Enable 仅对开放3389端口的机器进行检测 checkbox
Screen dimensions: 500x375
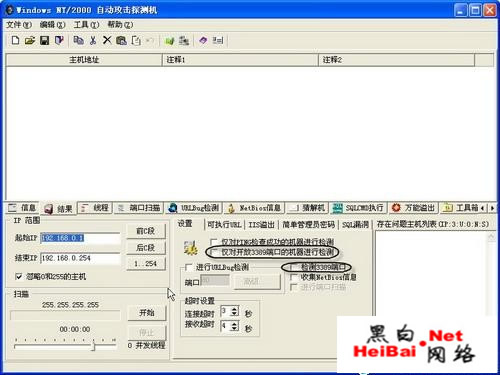coord(214,252)
